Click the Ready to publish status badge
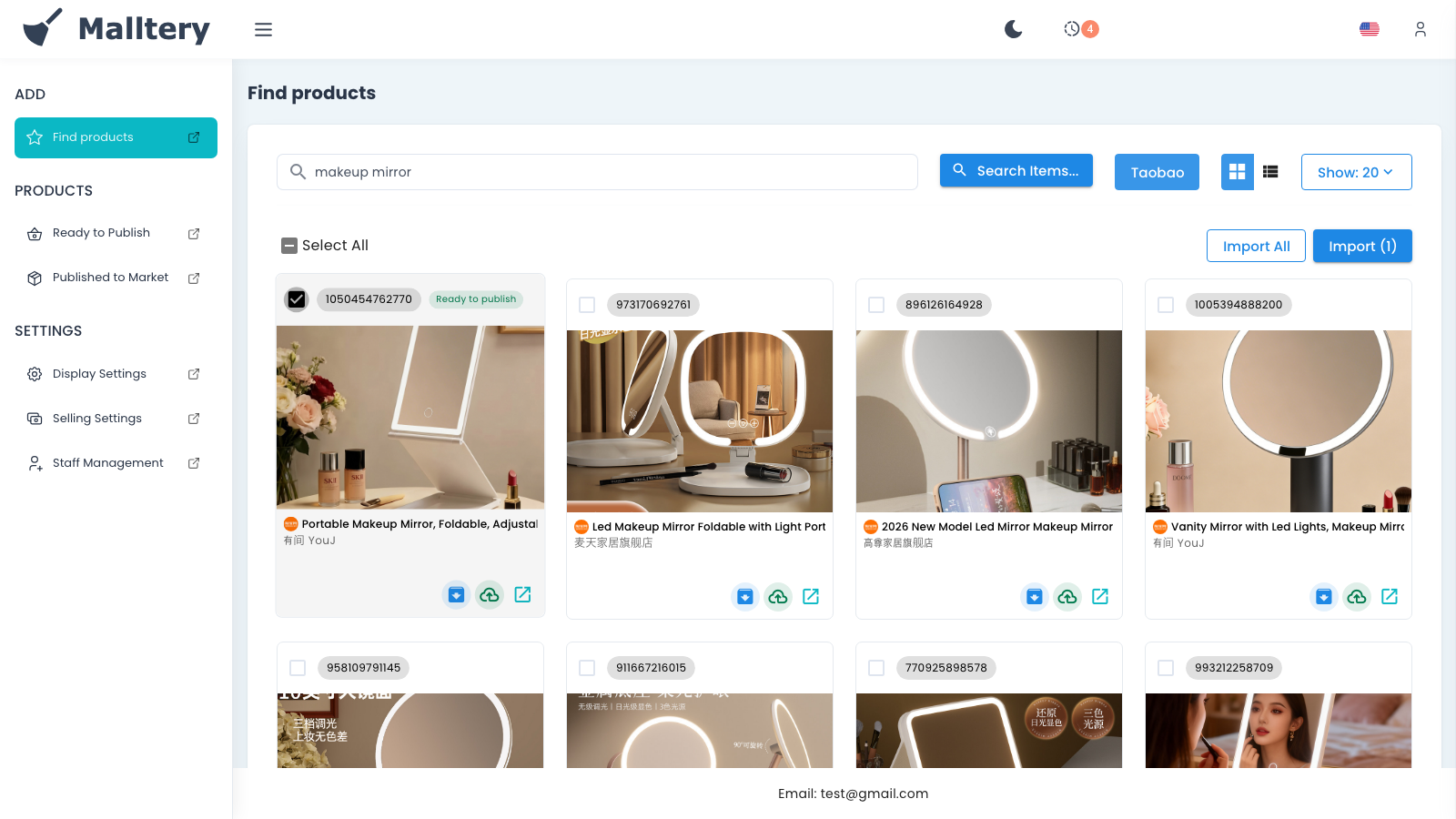The height and width of the screenshot is (819, 1456). pyautogui.click(x=476, y=299)
